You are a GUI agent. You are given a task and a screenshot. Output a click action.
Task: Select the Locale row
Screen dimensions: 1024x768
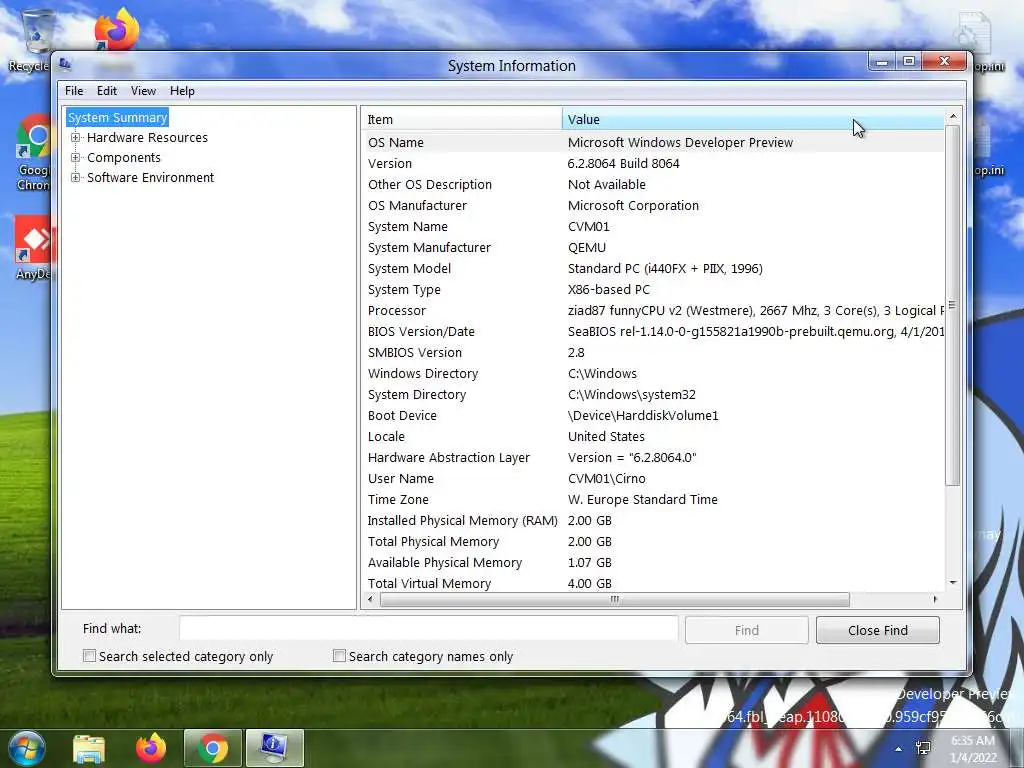653,436
